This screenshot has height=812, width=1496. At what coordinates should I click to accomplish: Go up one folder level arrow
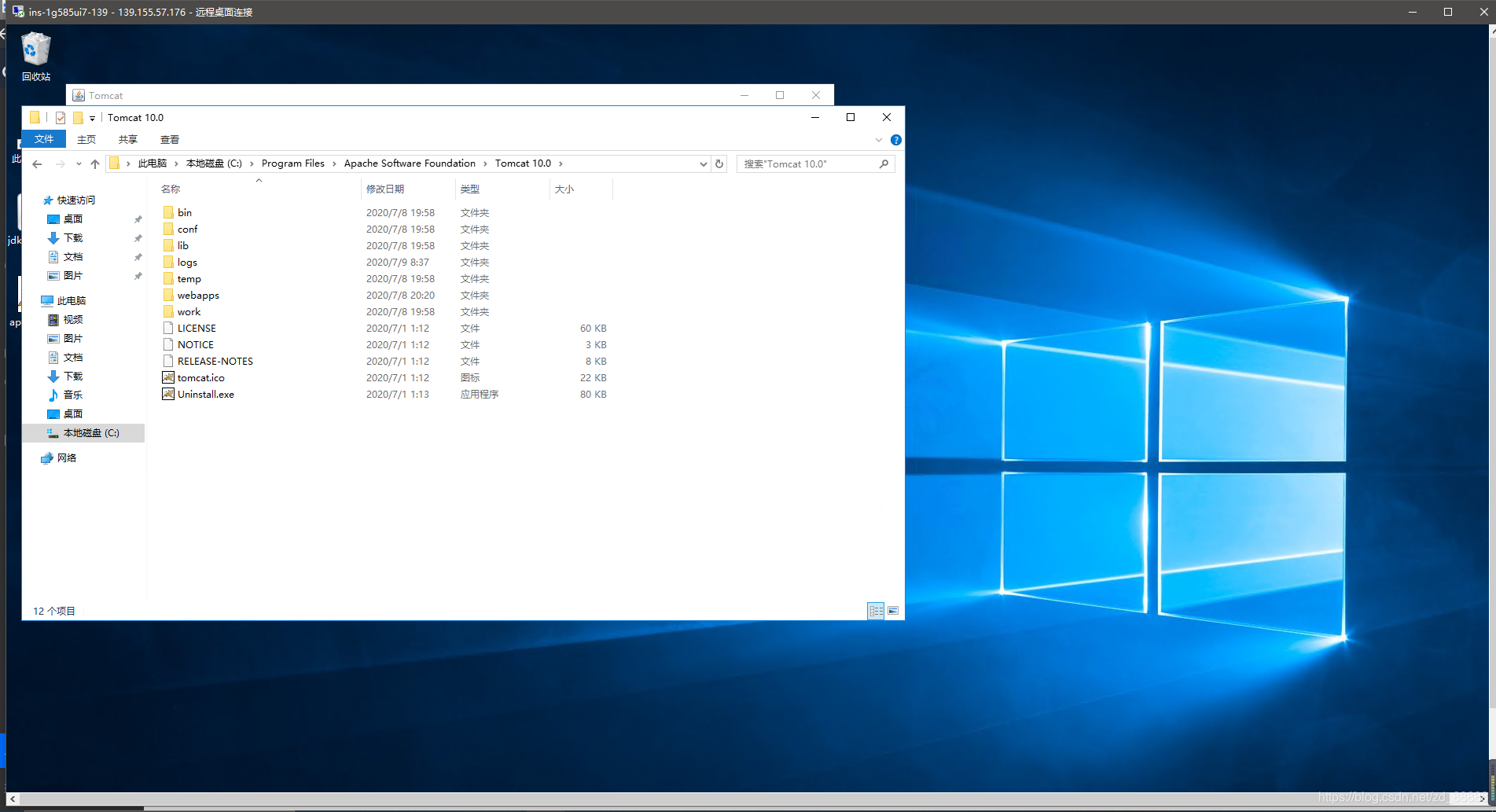95,164
